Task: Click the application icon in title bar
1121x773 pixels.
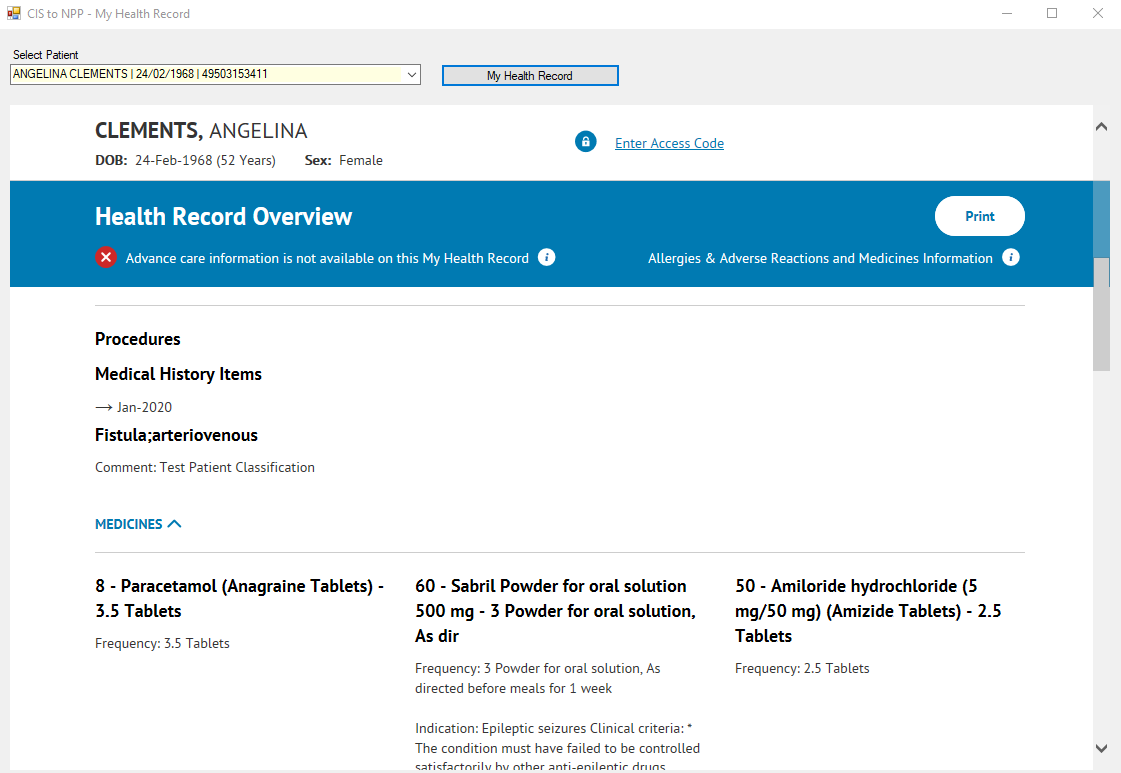Action: click(x=14, y=14)
